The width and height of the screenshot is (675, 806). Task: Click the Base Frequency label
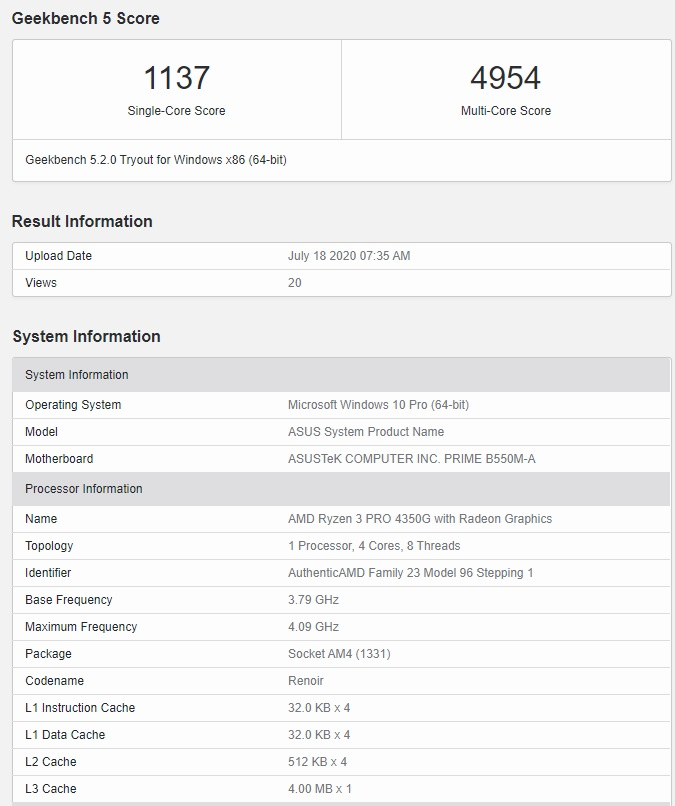[x=69, y=600]
